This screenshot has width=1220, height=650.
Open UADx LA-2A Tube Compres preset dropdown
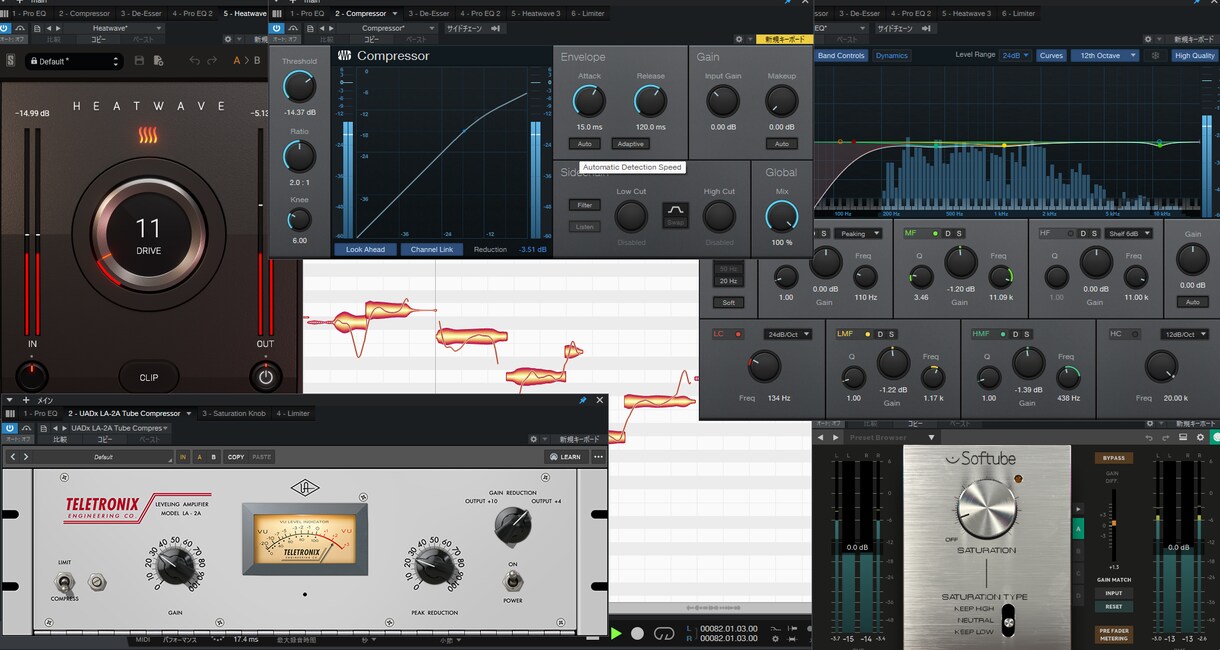coord(119,427)
